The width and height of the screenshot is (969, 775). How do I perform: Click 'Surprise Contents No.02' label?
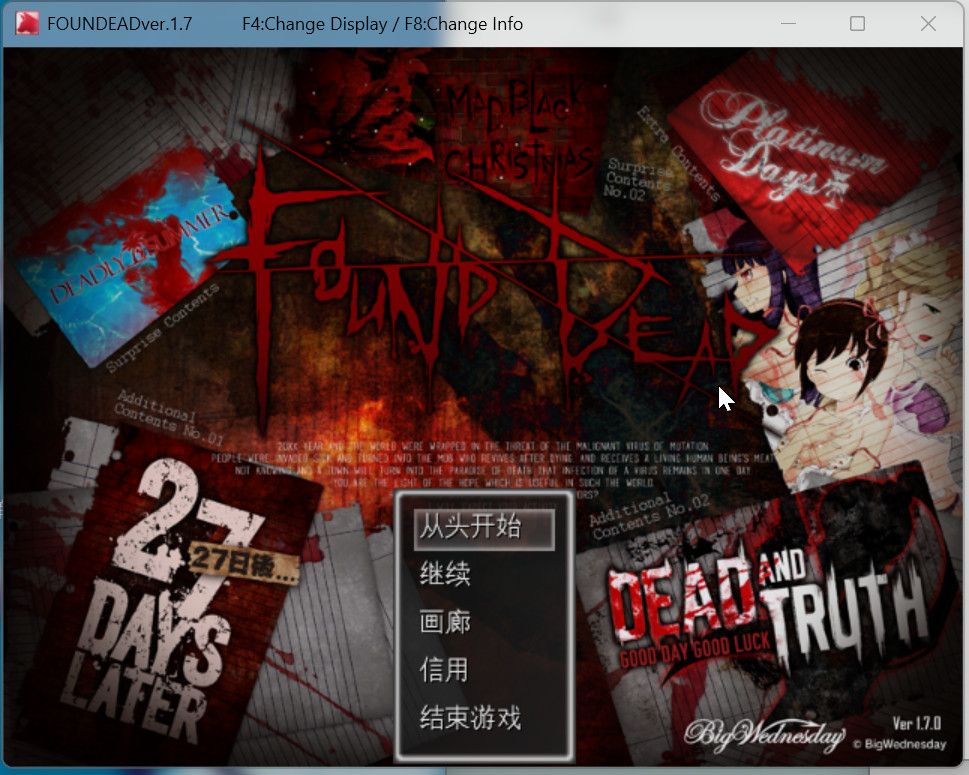(637, 180)
